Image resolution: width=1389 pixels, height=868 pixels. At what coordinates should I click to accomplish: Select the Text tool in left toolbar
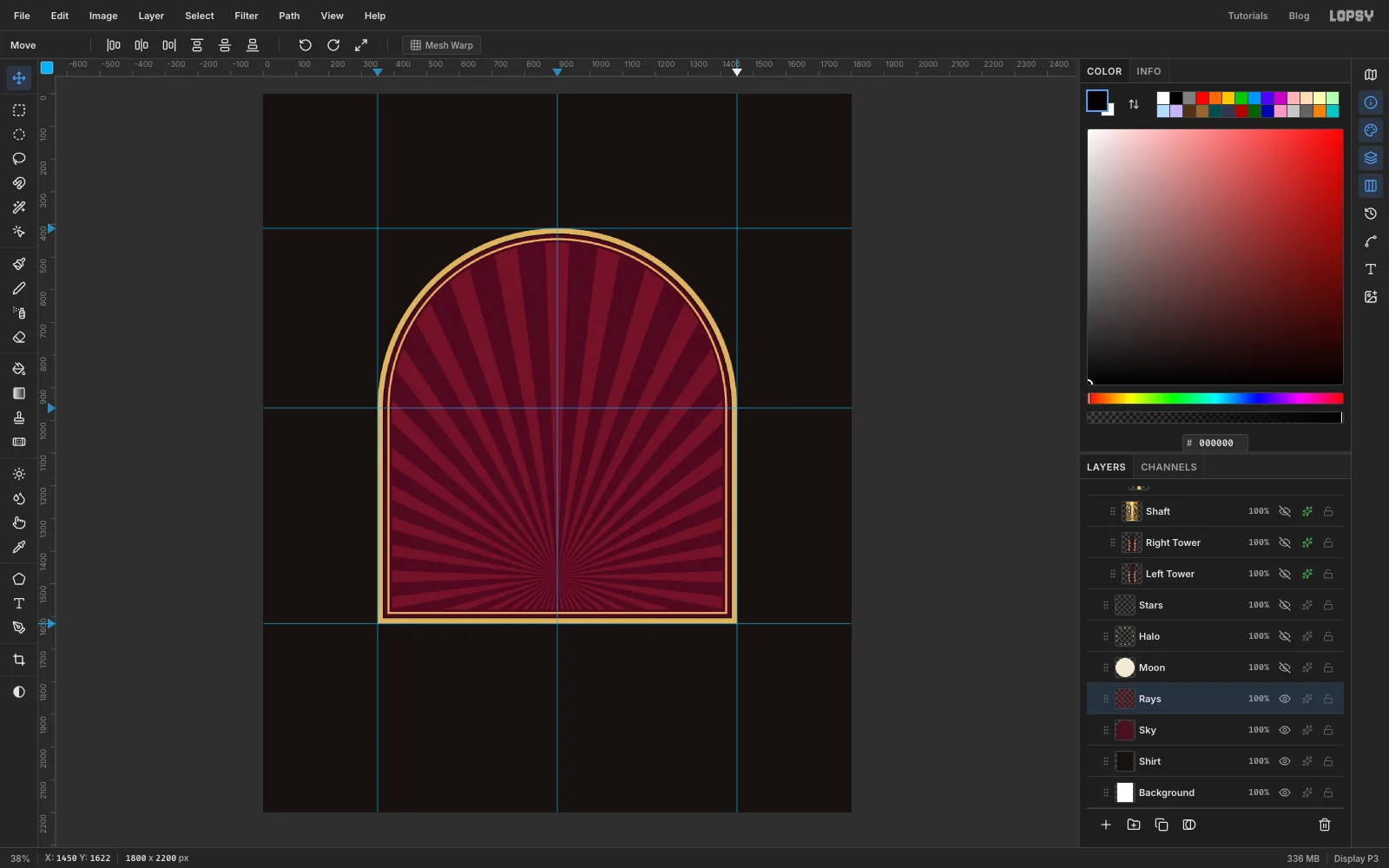pos(19,603)
